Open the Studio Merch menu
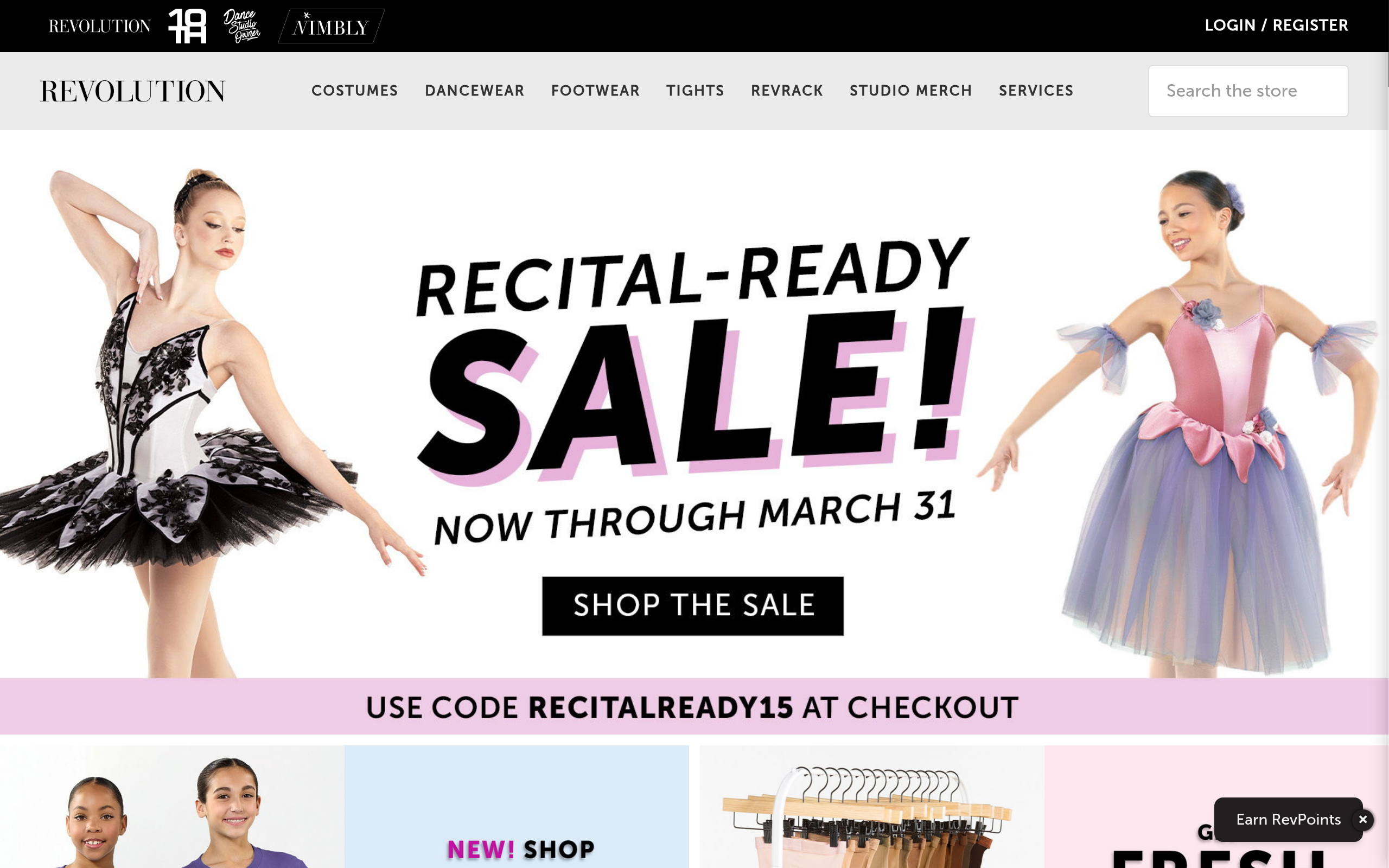 click(911, 91)
